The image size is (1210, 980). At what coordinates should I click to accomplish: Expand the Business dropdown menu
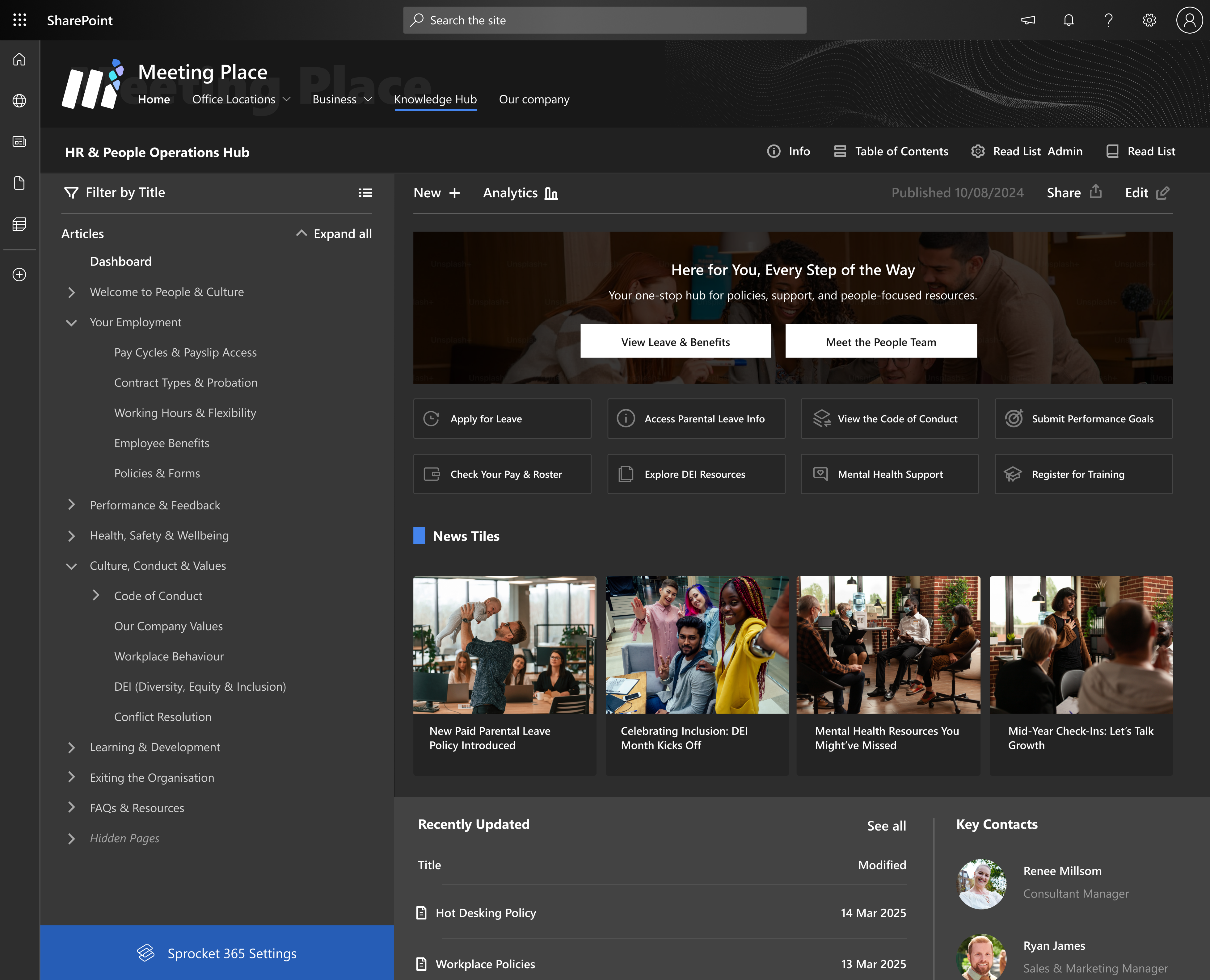368,99
